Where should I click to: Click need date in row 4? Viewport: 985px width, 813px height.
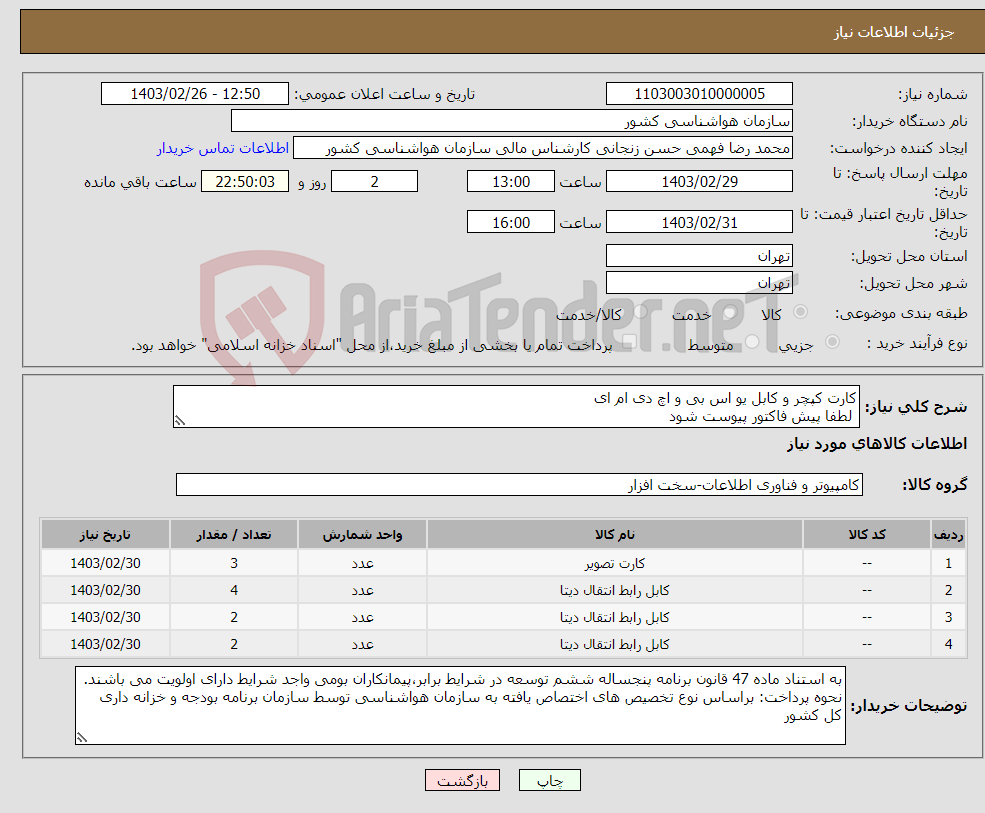click(105, 645)
